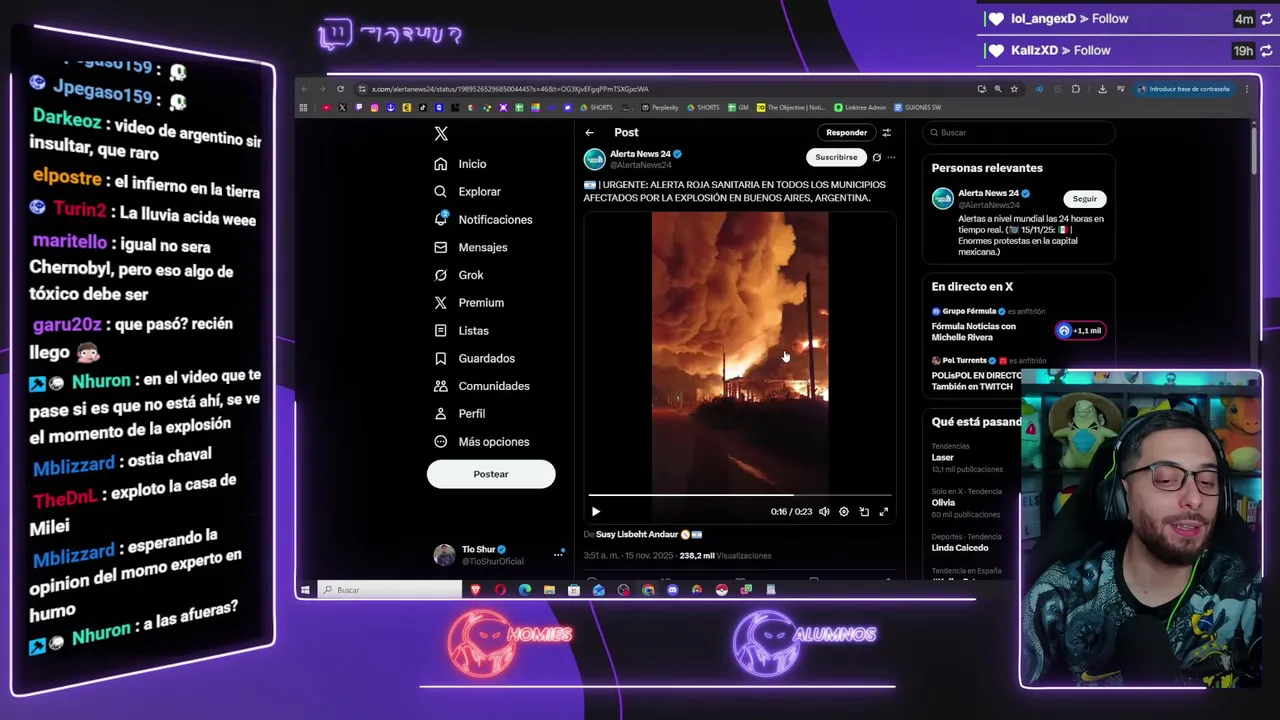Screen dimensions: 1280x720
Task: Open Alerta News 24 post author name
Action: pyautogui.click(x=640, y=154)
